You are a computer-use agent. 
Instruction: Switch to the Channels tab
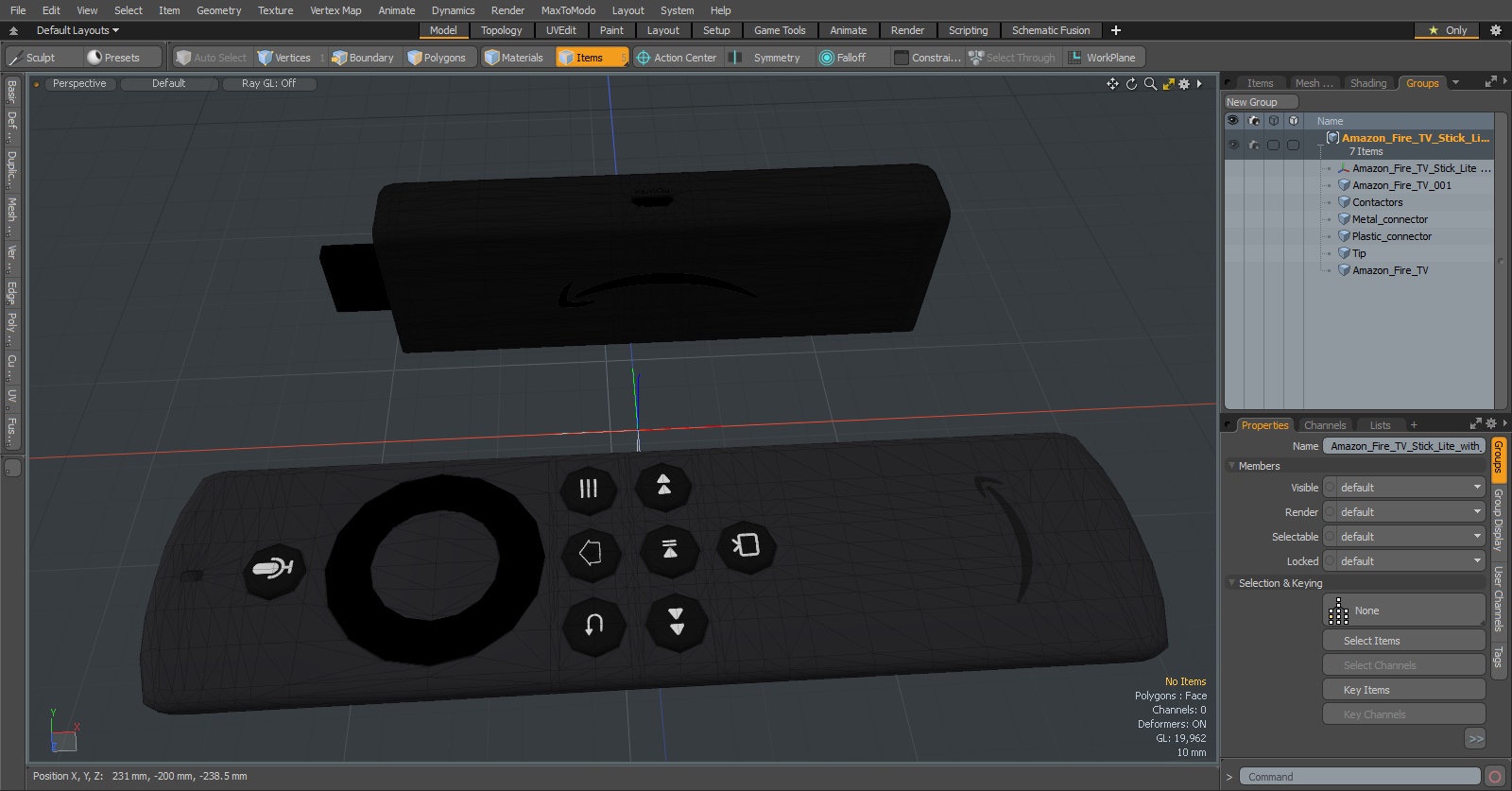[x=1325, y=425]
